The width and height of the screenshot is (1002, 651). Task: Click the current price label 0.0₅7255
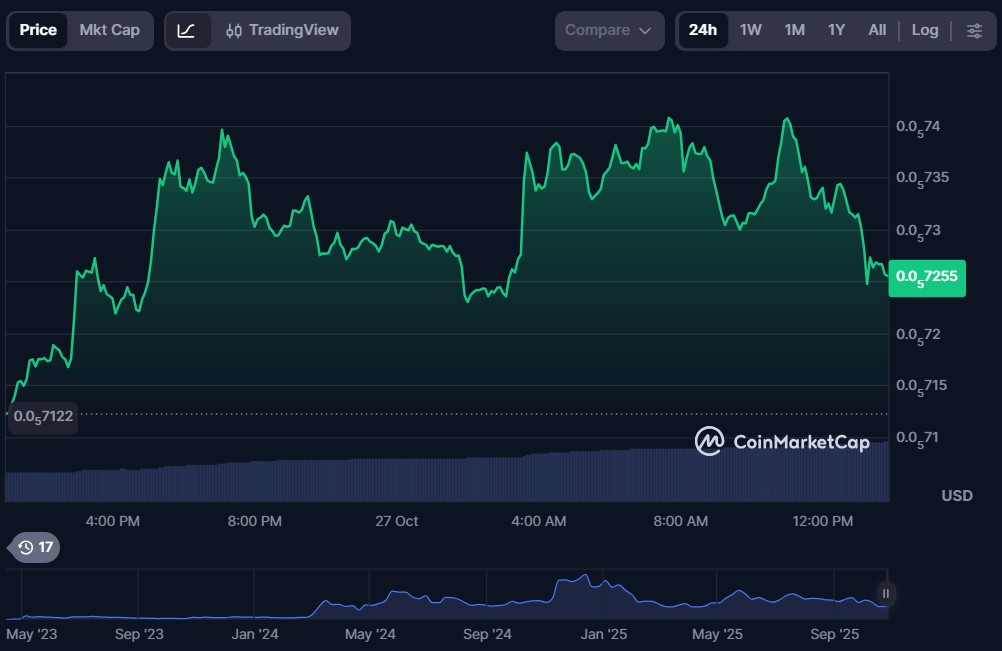click(x=927, y=276)
